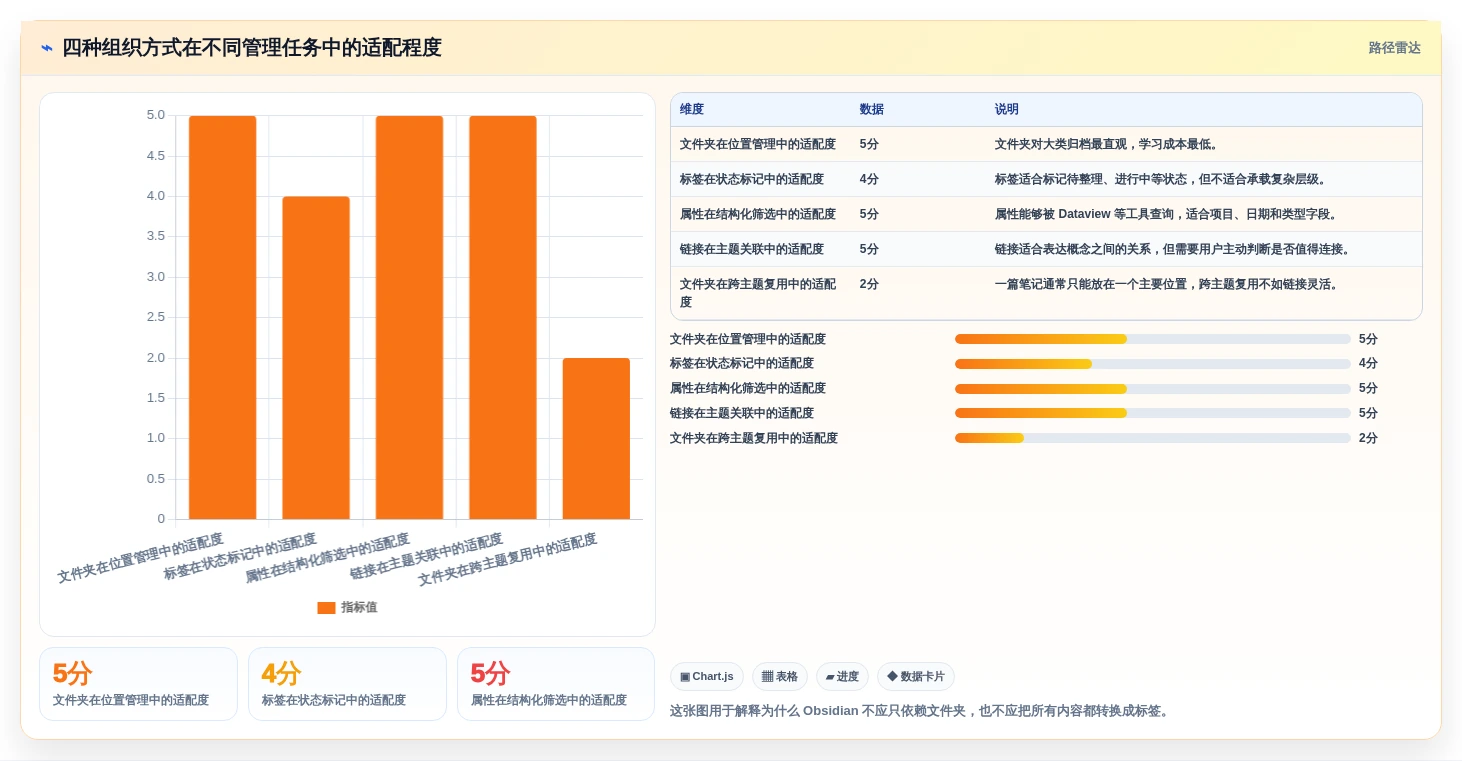This screenshot has width=1462, height=761.
Task: Click table cell 文件夹在位置管理中的适配度
Action: coord(758,145)
